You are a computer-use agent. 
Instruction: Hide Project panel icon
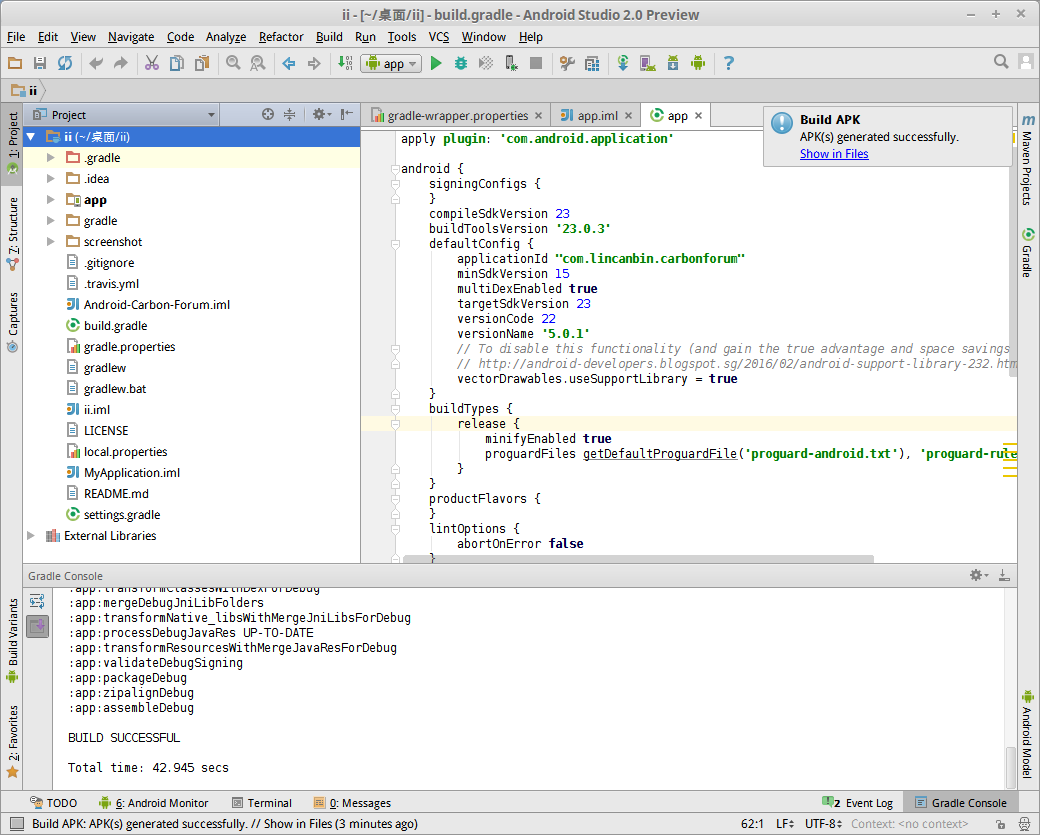pos(346,114)
